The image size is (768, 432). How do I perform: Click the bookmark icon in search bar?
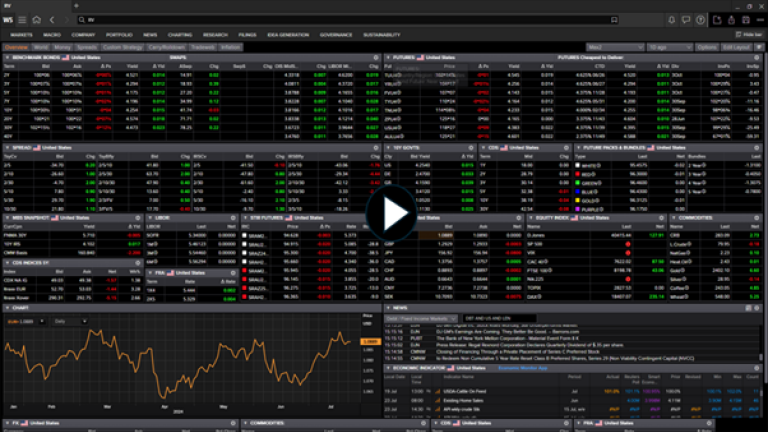[613, 19]
